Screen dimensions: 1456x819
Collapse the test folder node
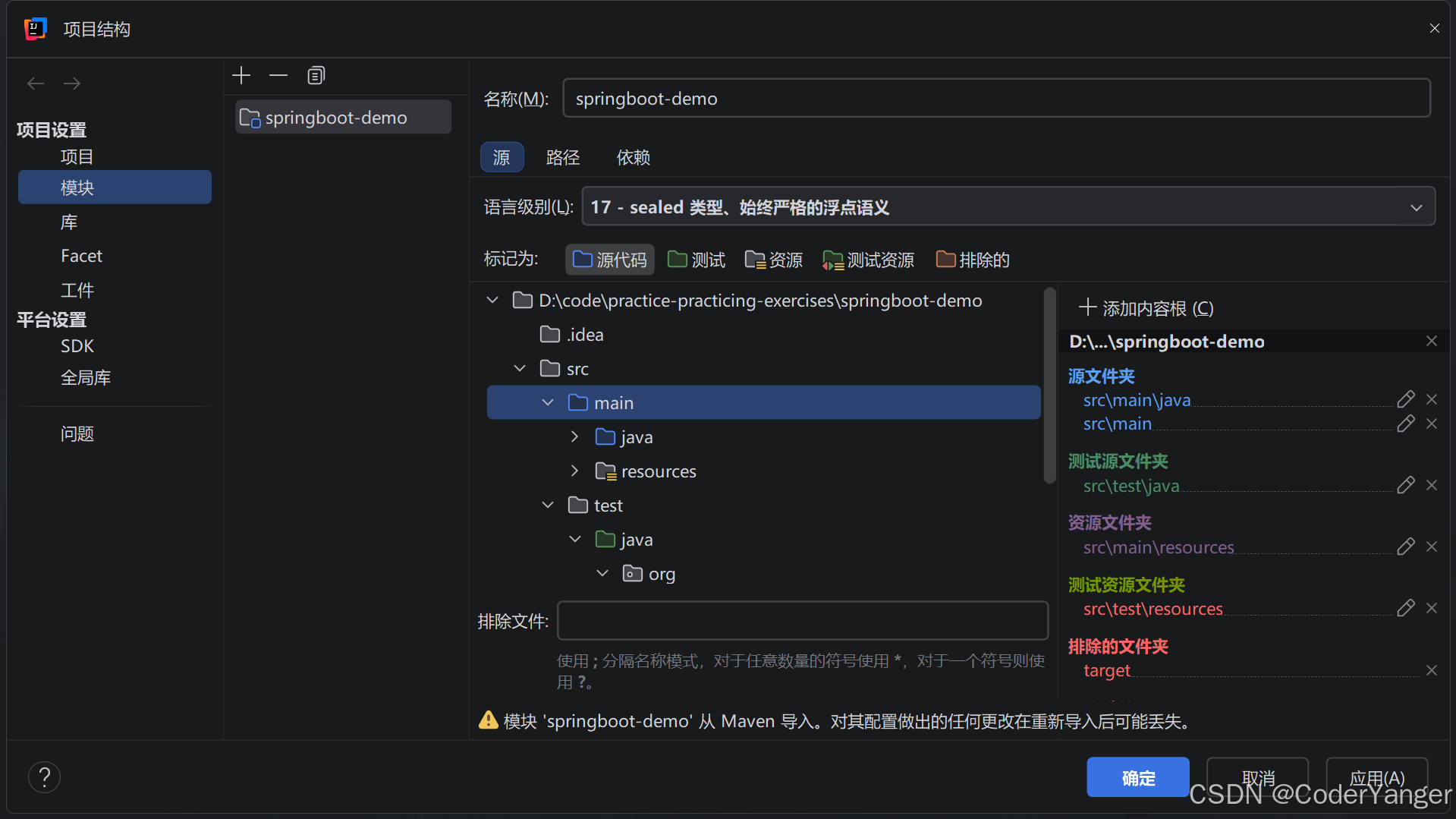click(x=548, y=506)
